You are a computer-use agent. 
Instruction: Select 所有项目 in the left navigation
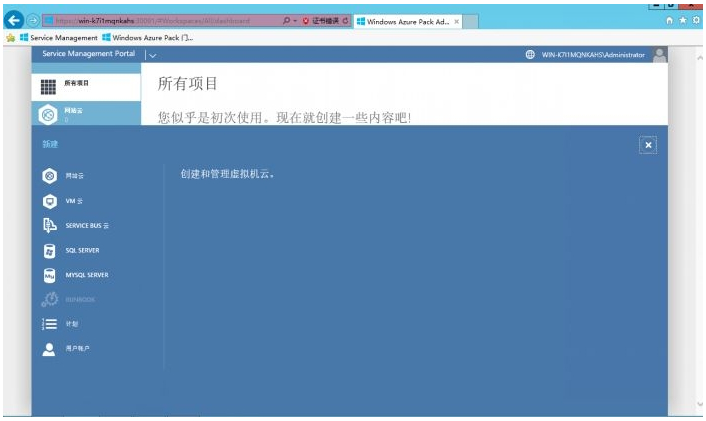coord(86,87)
